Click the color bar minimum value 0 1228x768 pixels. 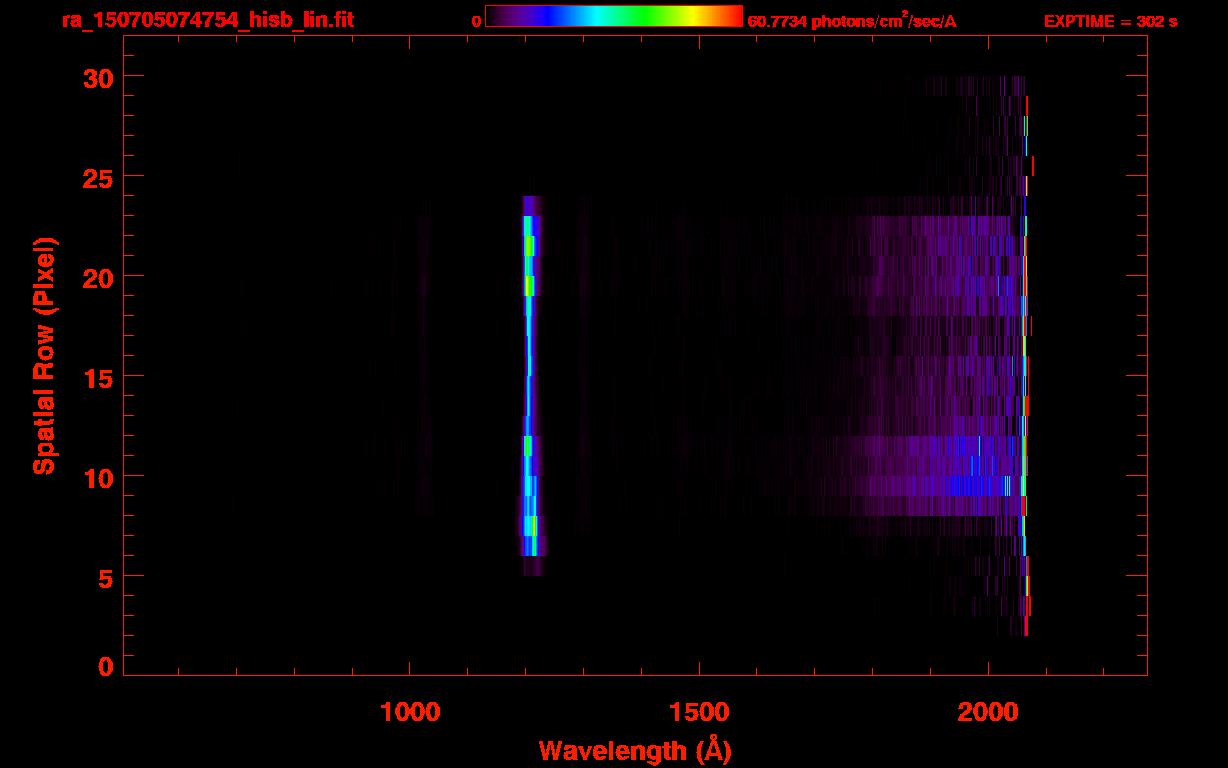pyautogui.click(x=477, y=21)
